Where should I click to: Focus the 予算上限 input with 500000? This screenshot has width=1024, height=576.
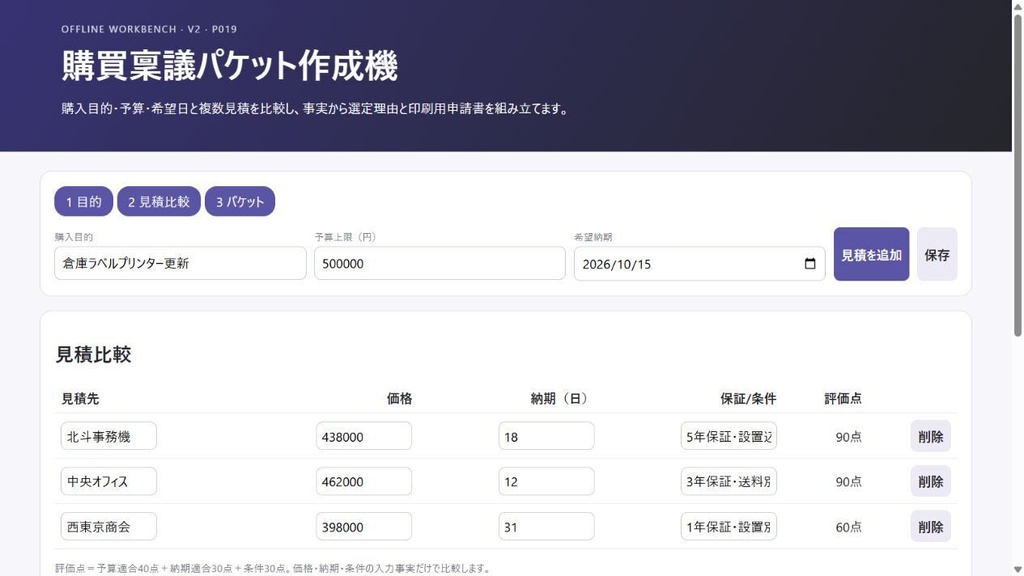coord(440,263)
